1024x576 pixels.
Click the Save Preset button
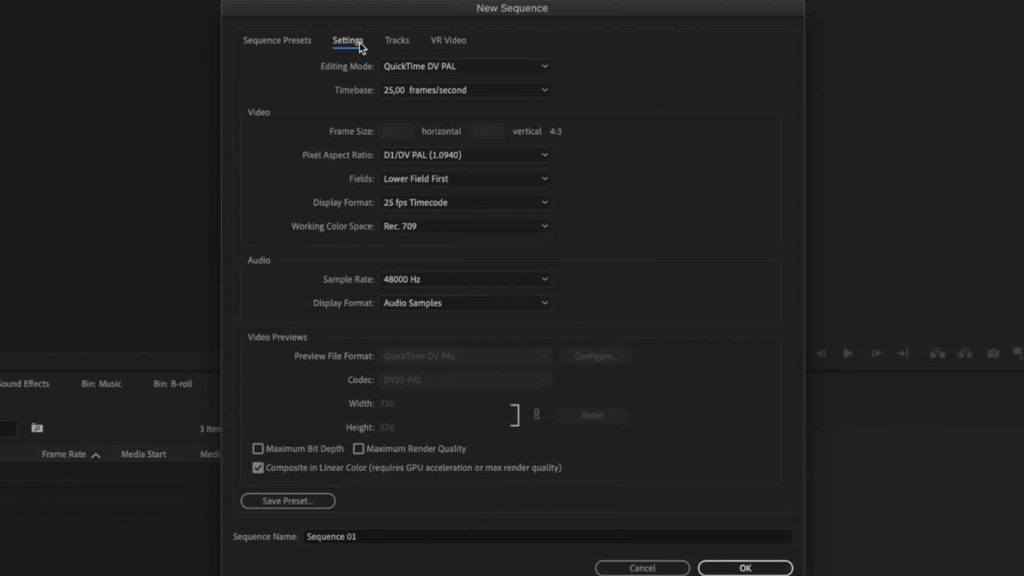coord(288,501)
